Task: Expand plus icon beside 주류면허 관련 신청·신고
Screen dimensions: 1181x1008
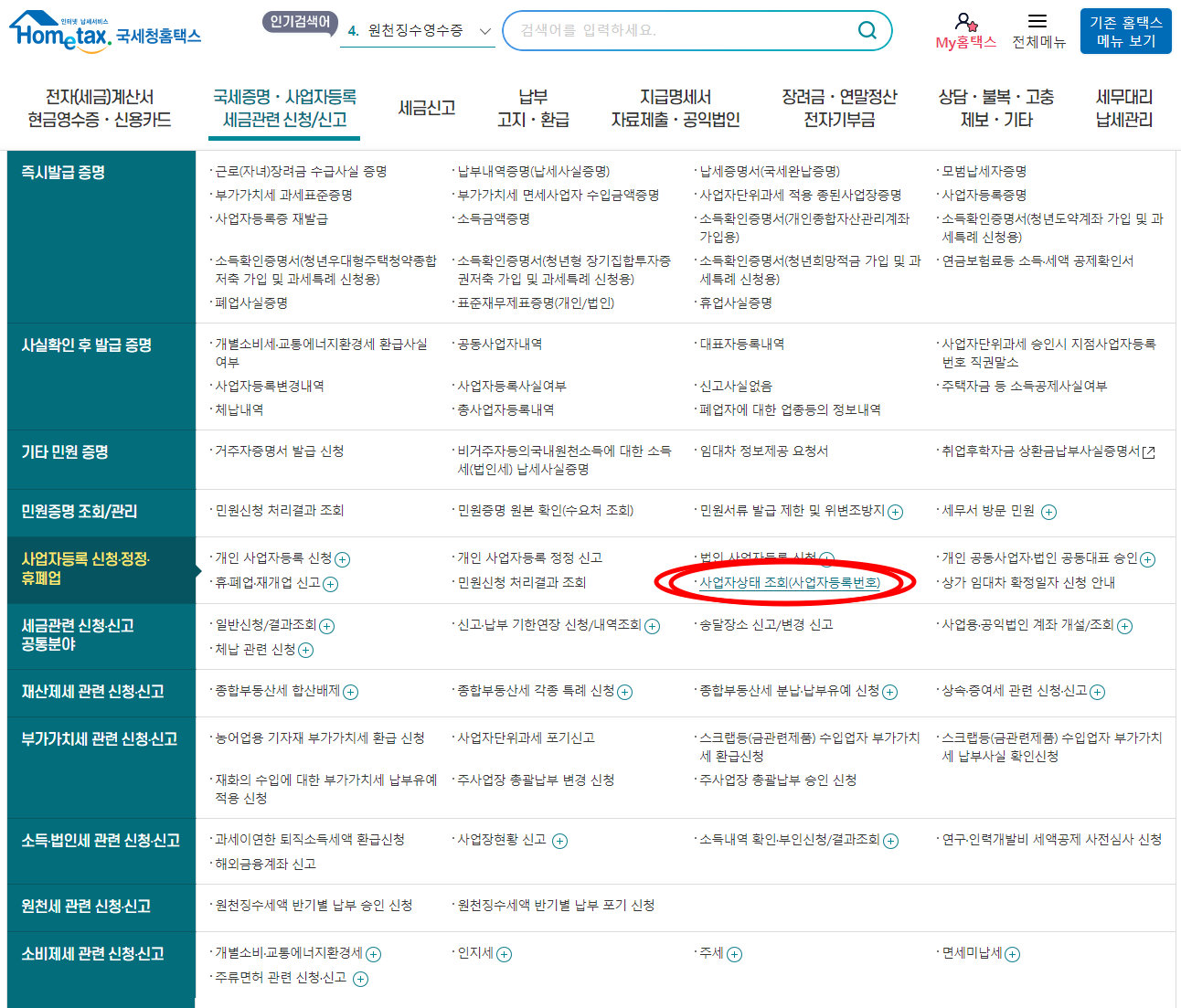Action: (x=361, y=979)
